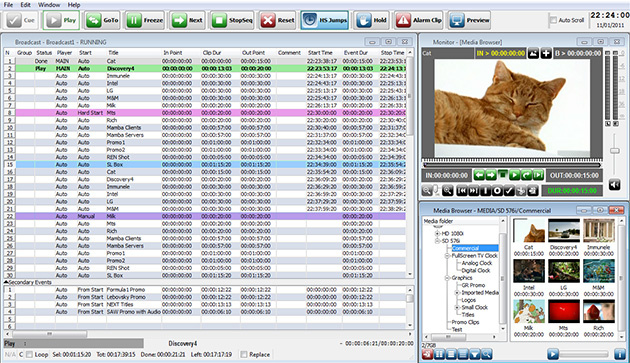Set the In point with the I icon

[x=485, y=191]
